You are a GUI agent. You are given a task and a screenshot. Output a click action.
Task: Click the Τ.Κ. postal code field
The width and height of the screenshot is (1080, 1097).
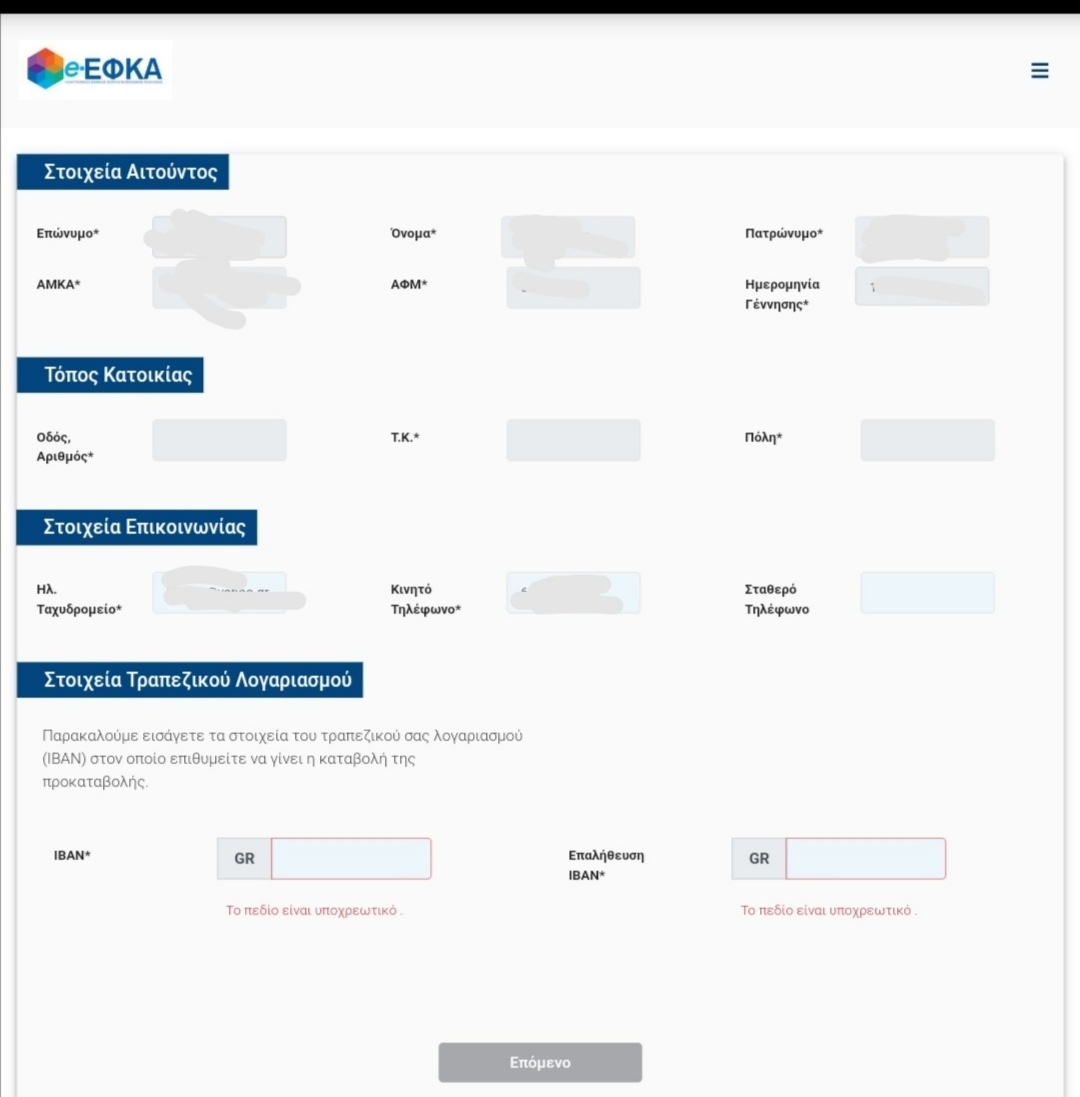[x=573, y=440]
